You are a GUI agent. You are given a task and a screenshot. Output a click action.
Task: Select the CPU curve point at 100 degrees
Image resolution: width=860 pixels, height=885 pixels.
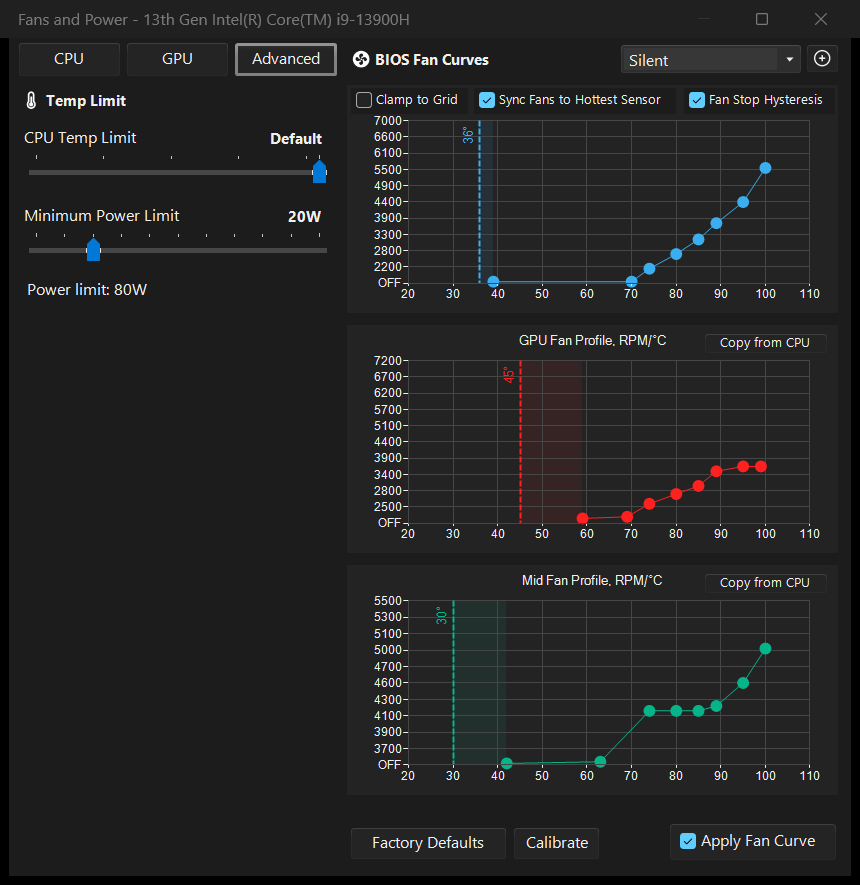(765, 168)
